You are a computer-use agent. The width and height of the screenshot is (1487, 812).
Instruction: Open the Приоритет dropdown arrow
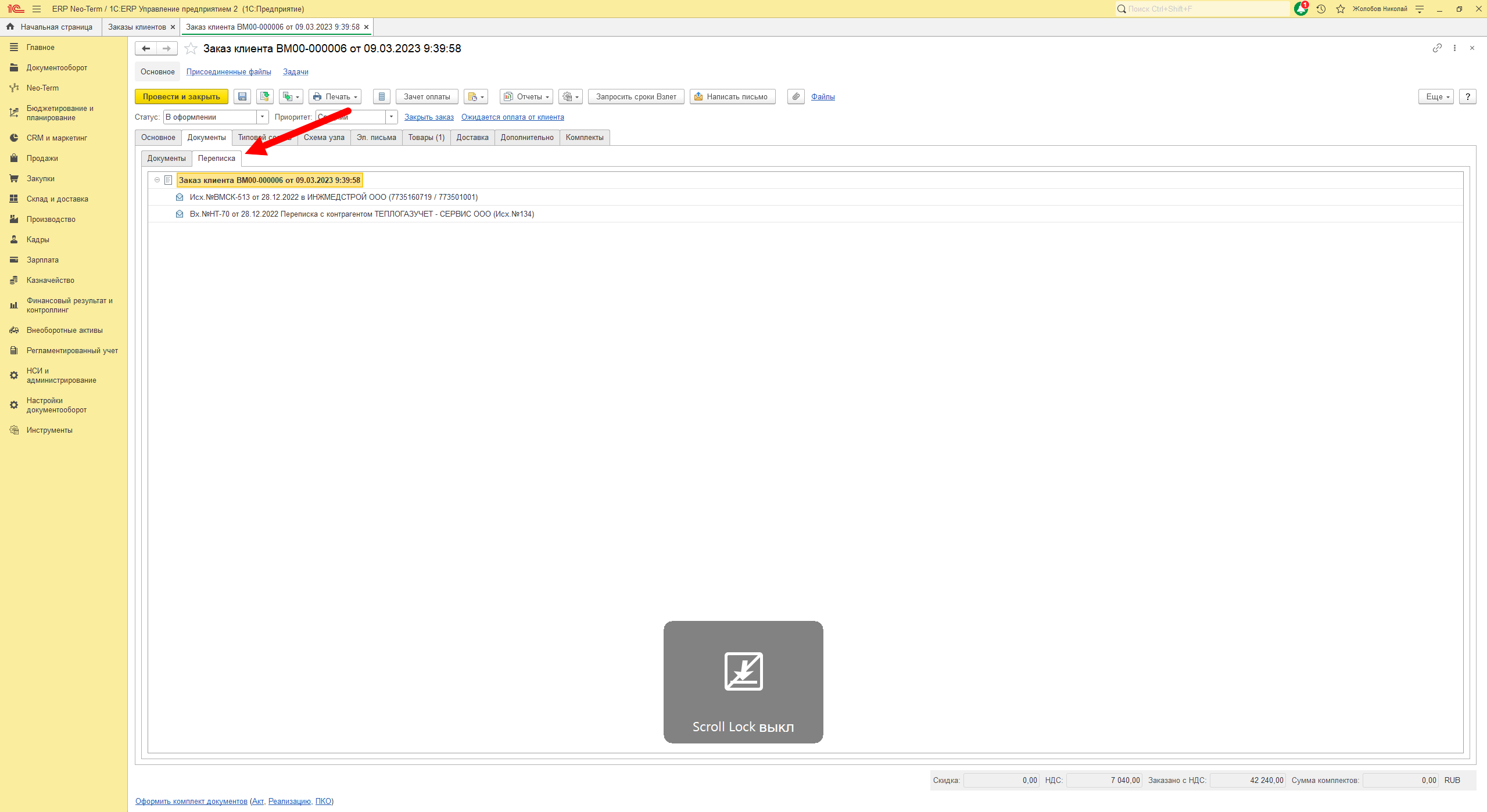(392, 117)
